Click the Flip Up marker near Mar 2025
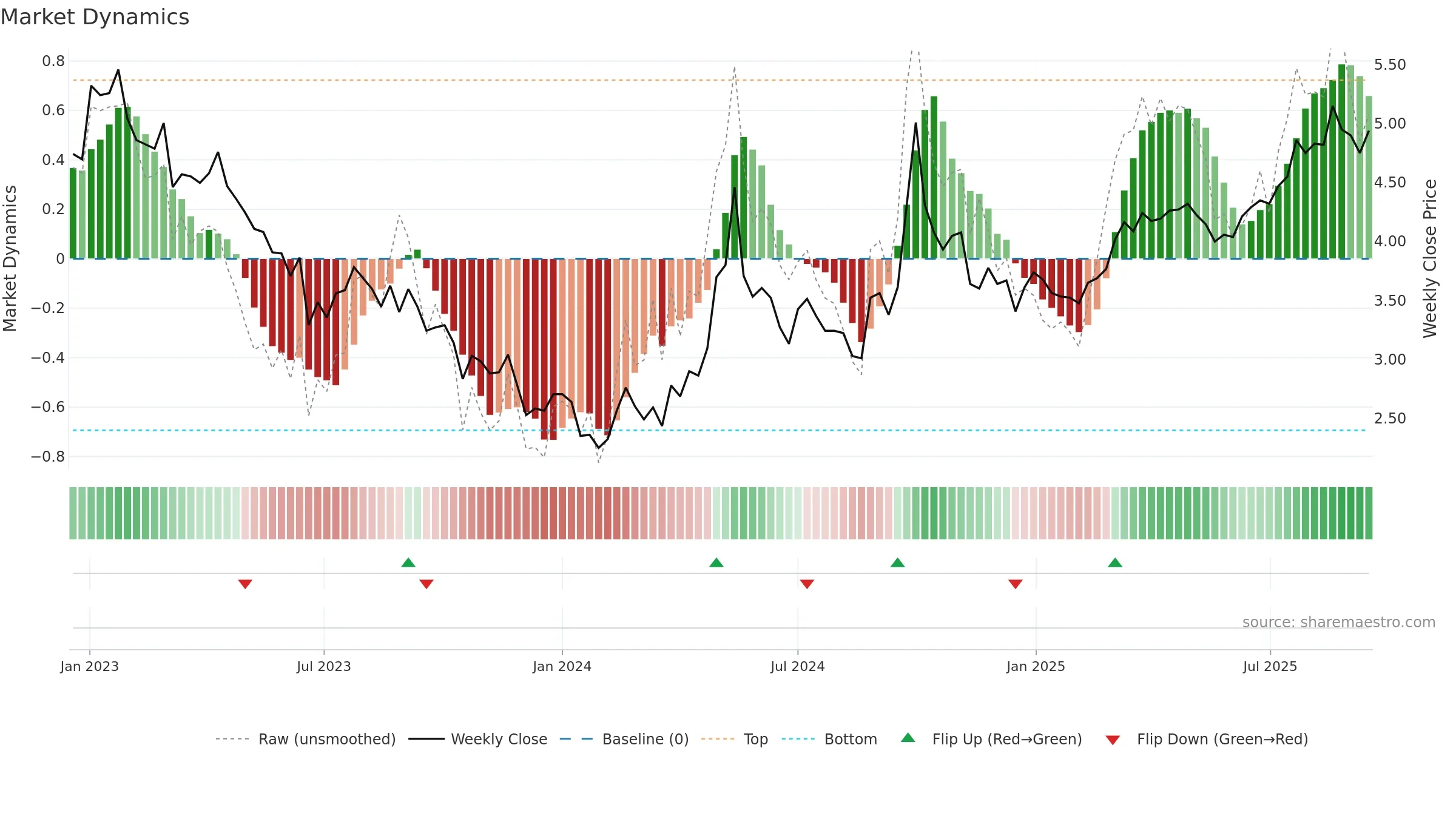 click(x=1115, y=562)
